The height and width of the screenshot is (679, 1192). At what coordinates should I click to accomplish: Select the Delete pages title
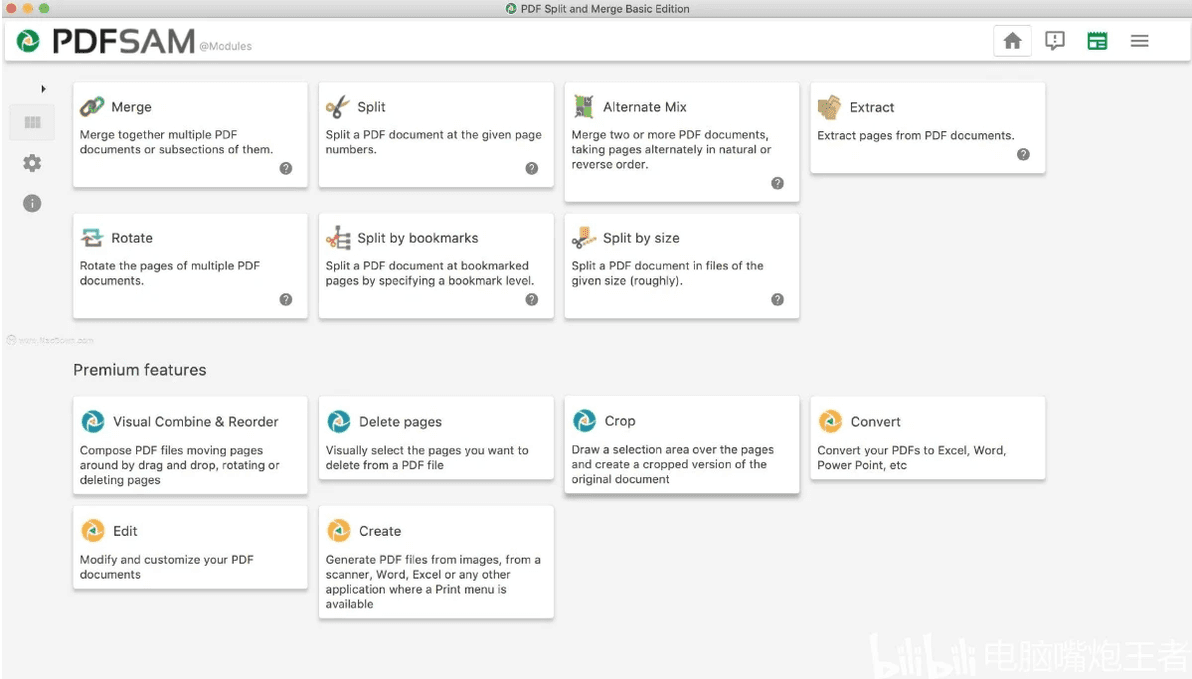click(x=400, y=422)
